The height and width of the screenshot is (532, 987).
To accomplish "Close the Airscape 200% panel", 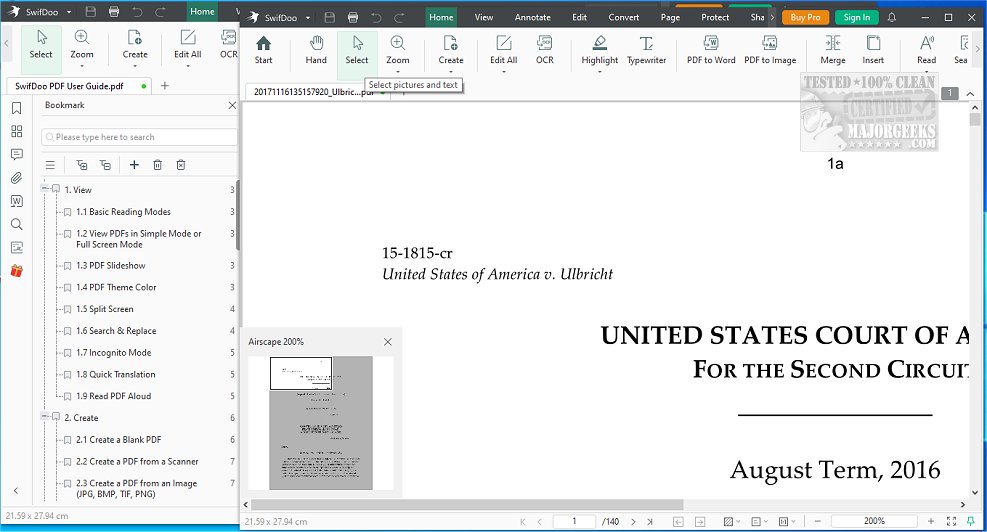I will point(388,342).
